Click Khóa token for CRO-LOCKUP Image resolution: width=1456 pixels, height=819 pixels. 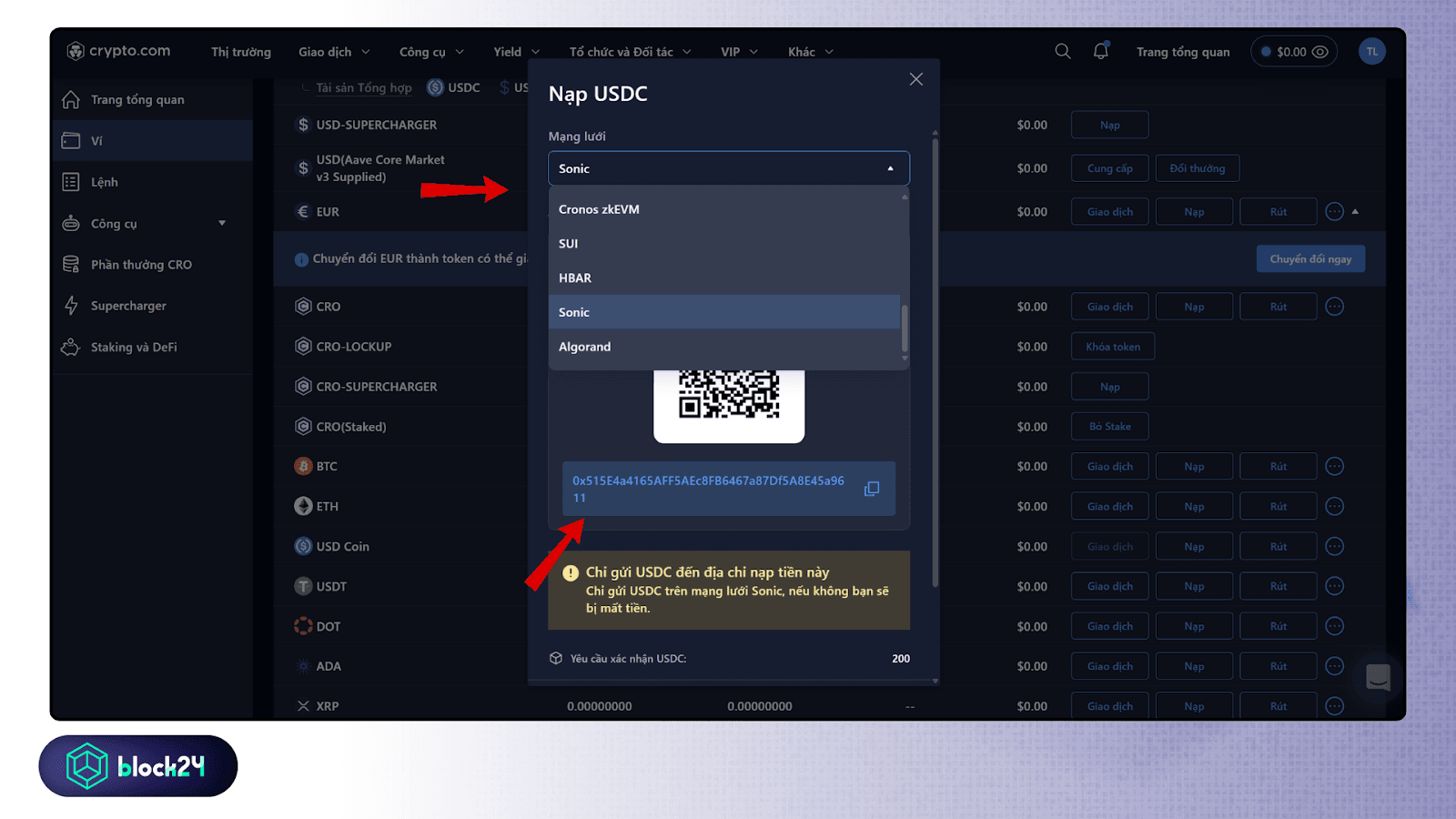coord(1113,347)
